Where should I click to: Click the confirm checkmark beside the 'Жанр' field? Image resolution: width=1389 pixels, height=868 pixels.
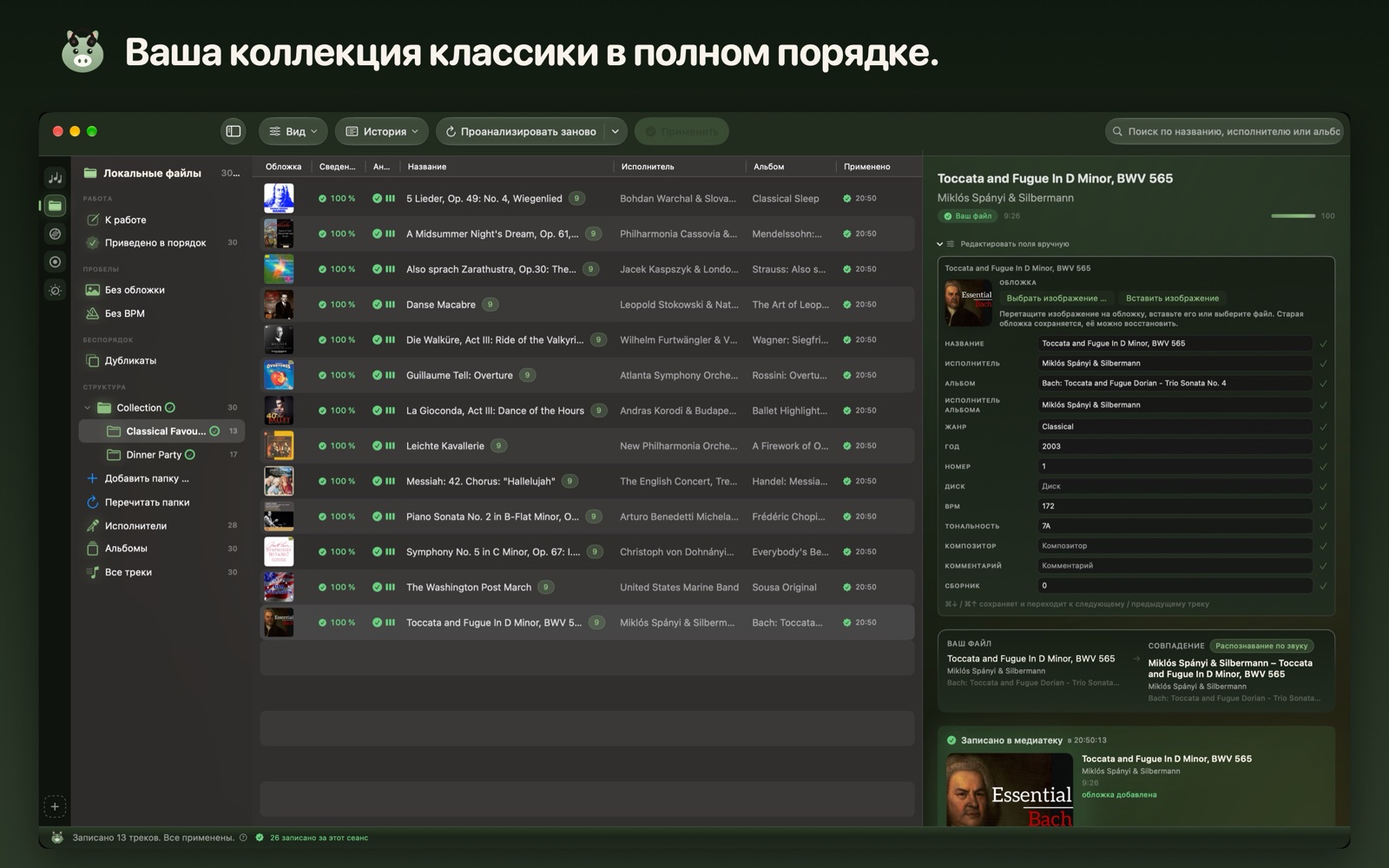1323,427
